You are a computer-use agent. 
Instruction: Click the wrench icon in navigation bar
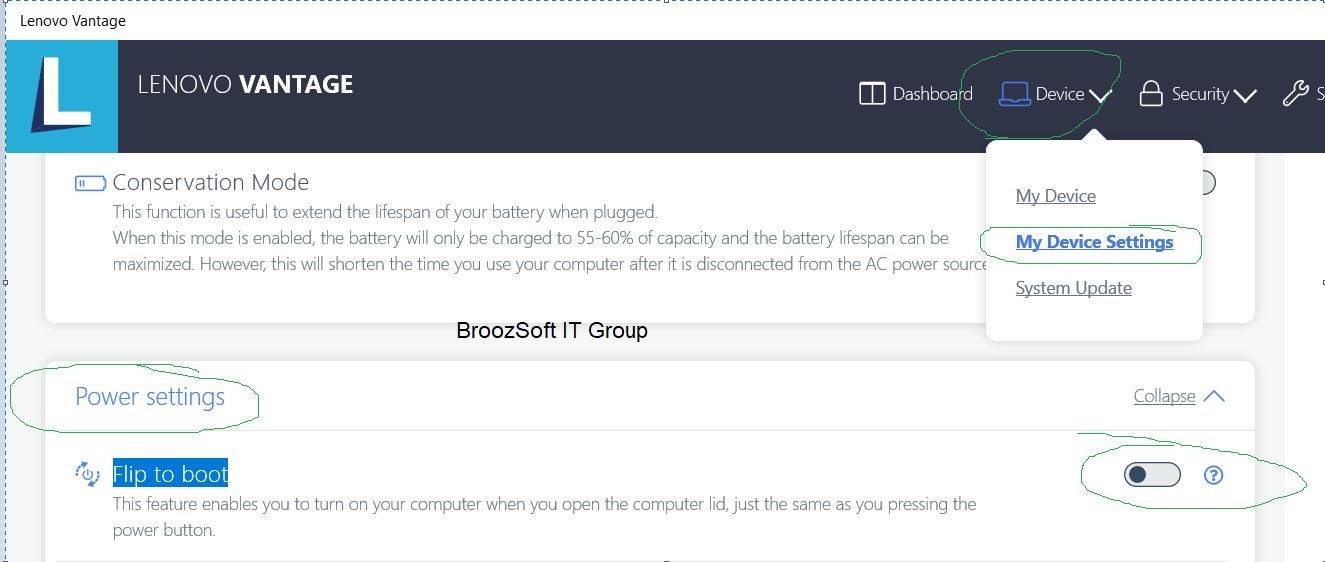coord(1295,94)
